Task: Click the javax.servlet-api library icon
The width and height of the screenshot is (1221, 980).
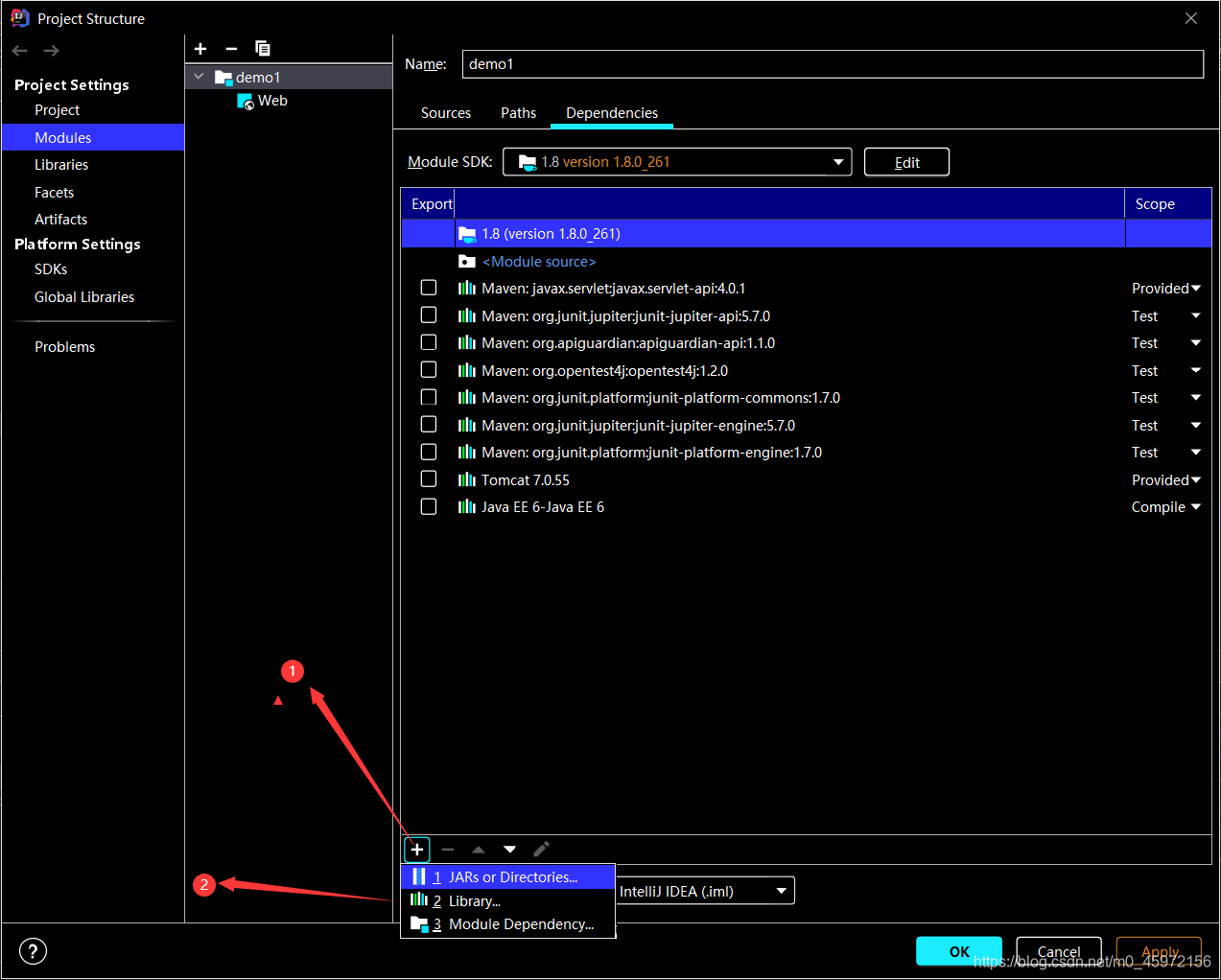Action: point(467,289)
